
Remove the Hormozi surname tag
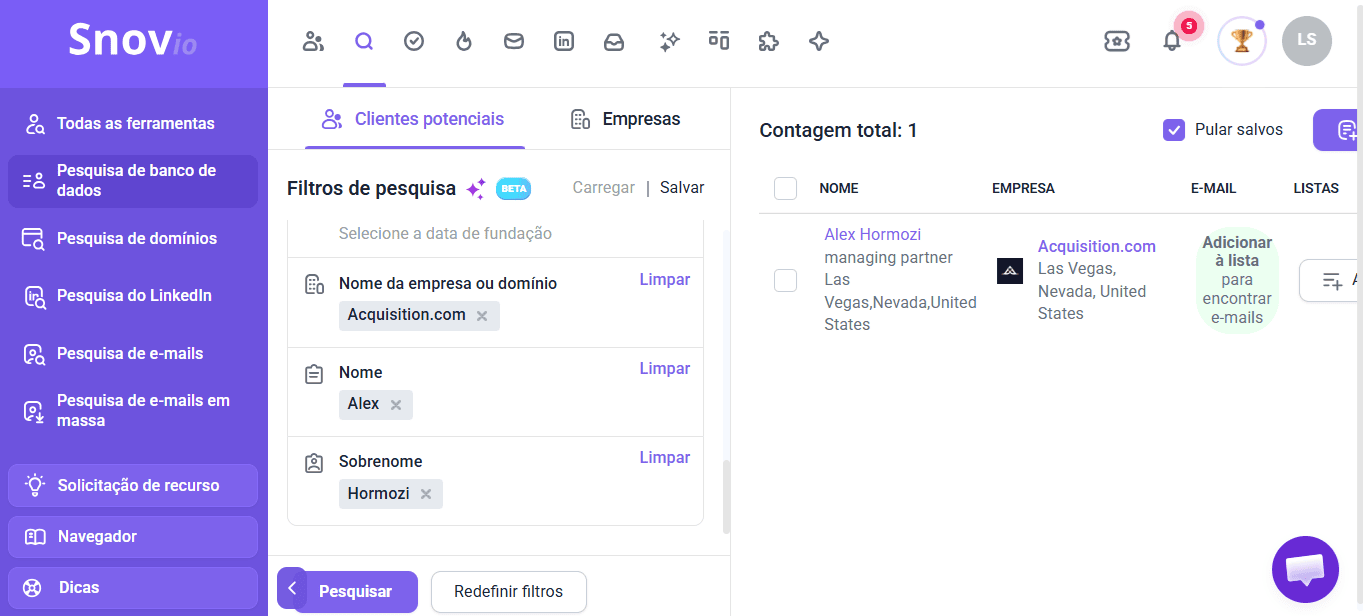426,494
